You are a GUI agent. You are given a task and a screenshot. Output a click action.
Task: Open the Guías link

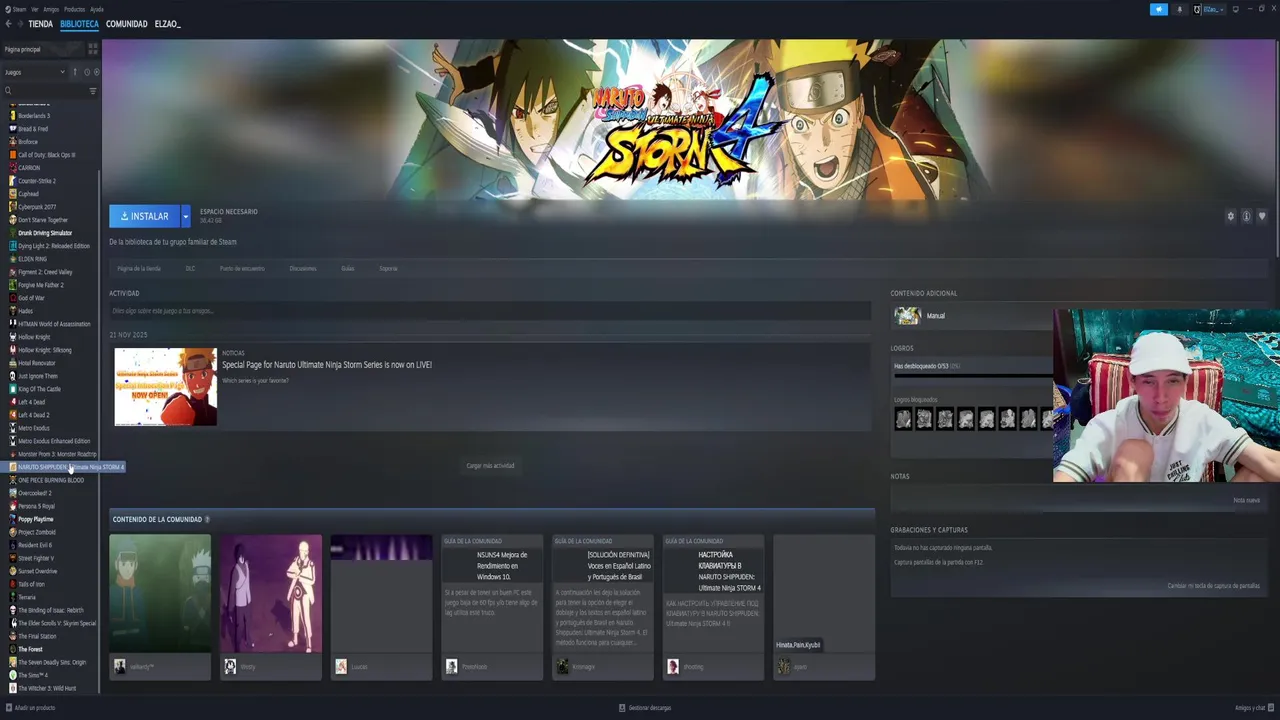coord(348,268)
